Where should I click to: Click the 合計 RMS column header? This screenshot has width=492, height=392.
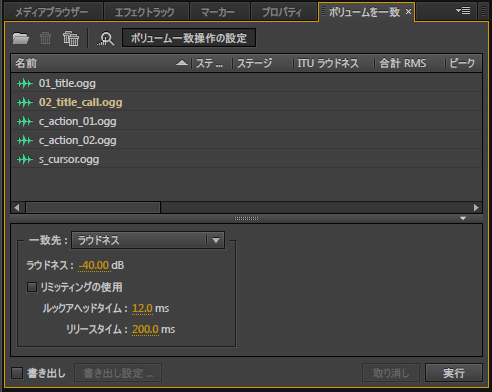[410, 63]
